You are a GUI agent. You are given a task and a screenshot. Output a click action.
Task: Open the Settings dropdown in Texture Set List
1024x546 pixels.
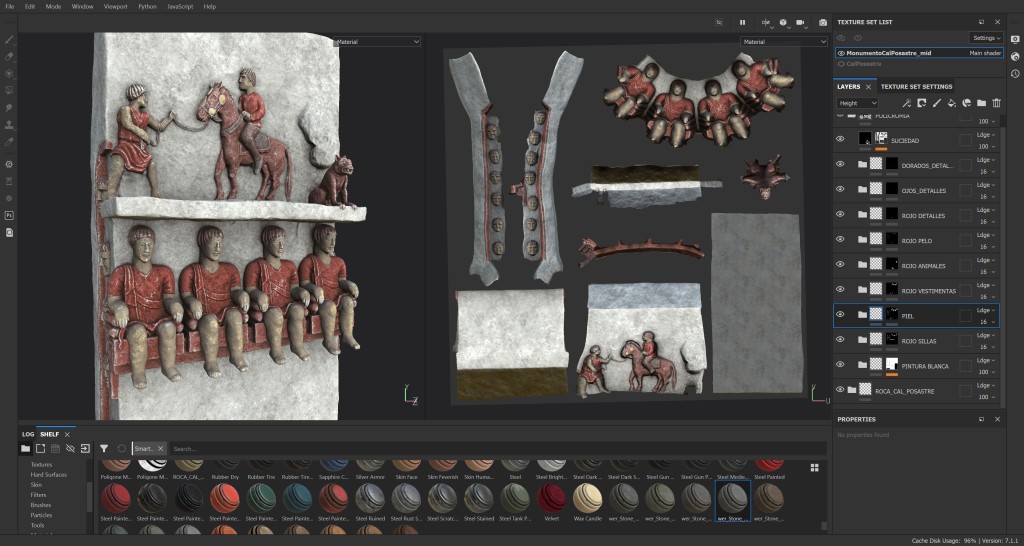pos(985,38)
